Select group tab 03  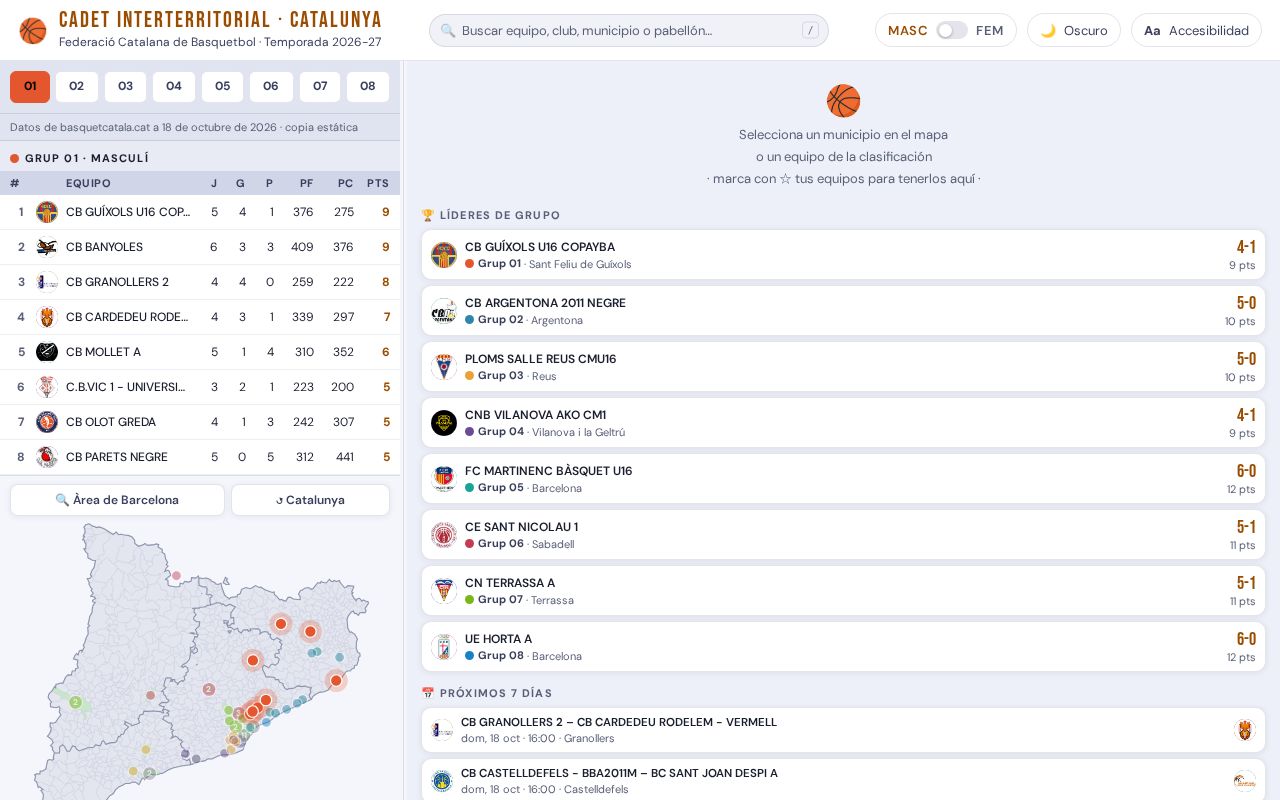coord(125,87)
